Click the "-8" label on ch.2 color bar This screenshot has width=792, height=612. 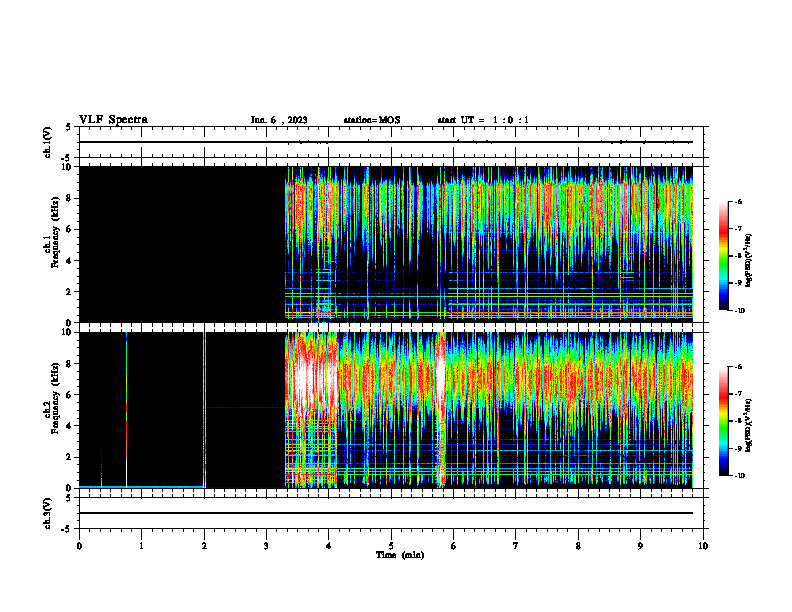pos(738,421)
